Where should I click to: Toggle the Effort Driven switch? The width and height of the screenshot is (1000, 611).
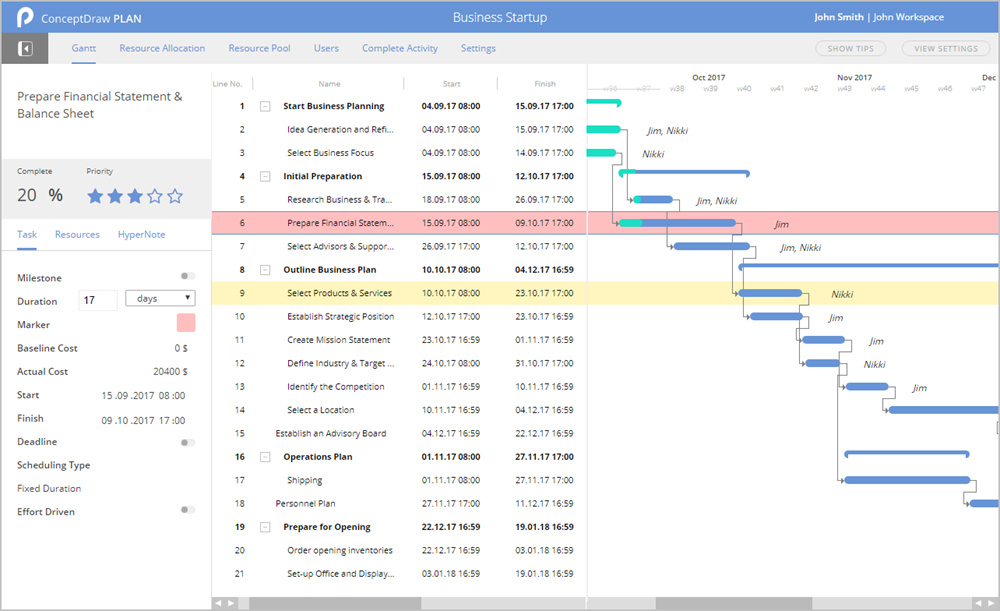(187, 510)
